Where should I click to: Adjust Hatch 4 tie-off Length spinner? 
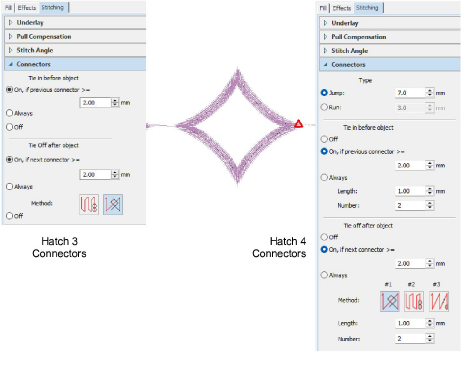click(430, 323)
